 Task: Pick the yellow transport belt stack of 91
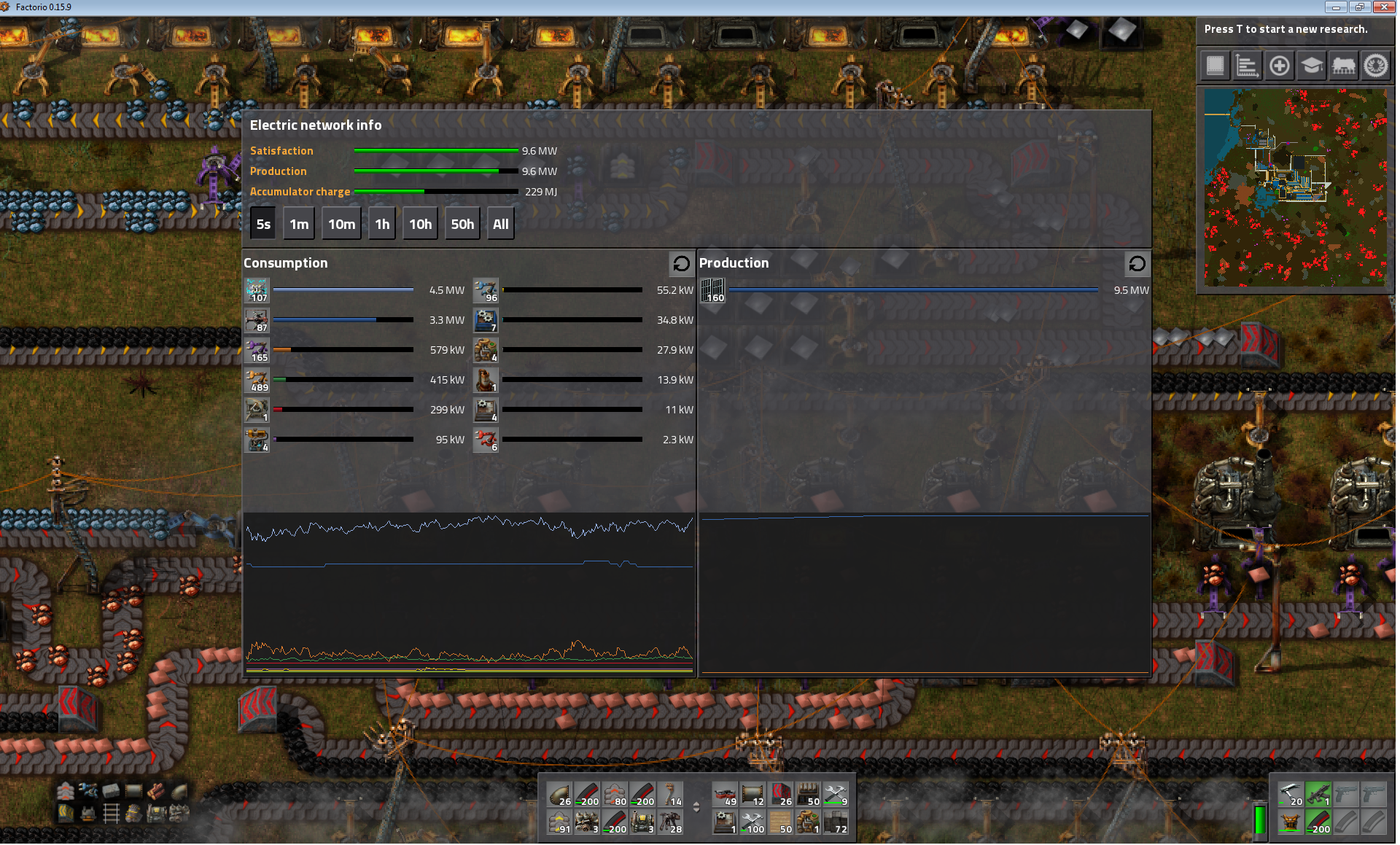click(559, 822)
